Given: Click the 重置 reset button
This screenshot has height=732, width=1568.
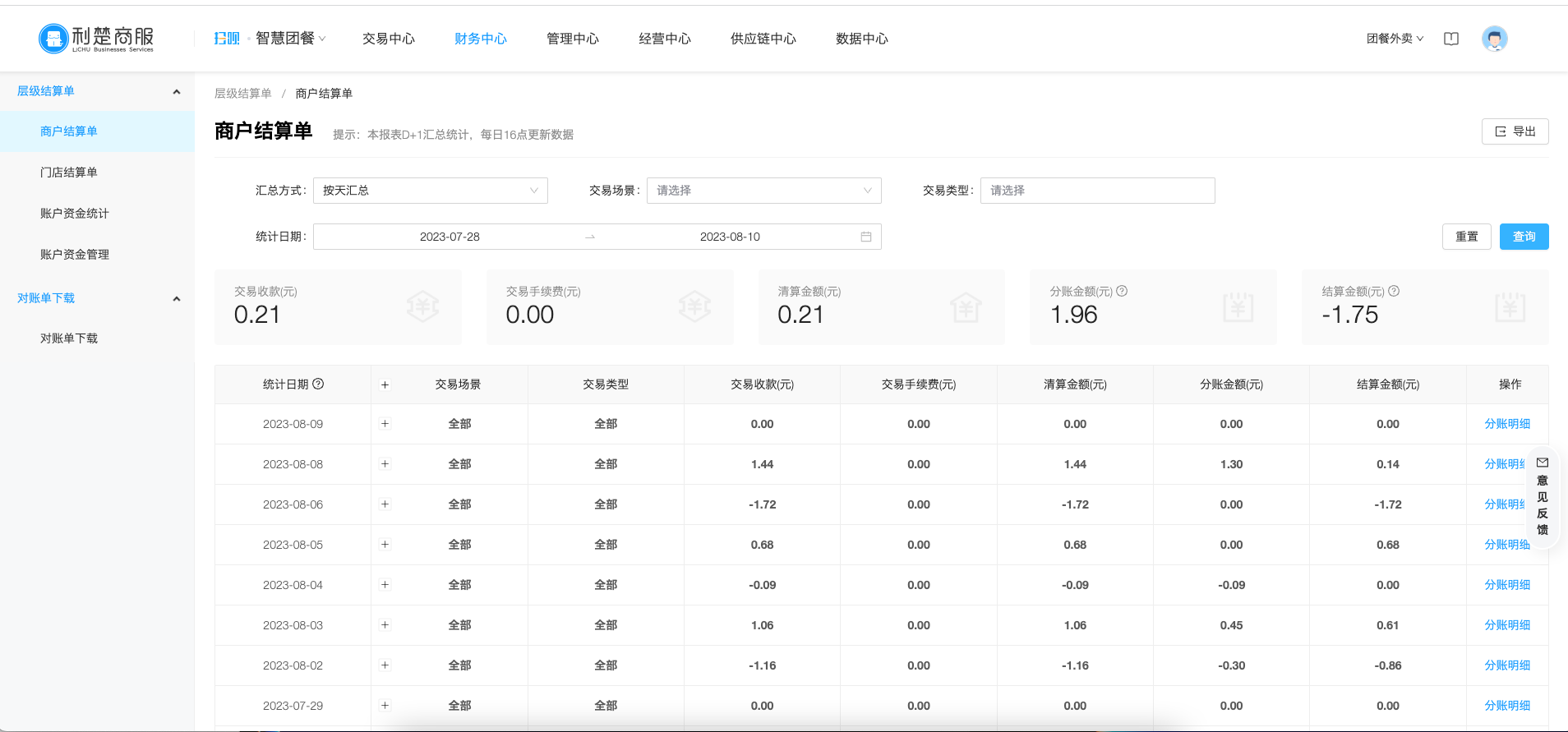Looking at the screenshot, I should tap(1466, 237).
